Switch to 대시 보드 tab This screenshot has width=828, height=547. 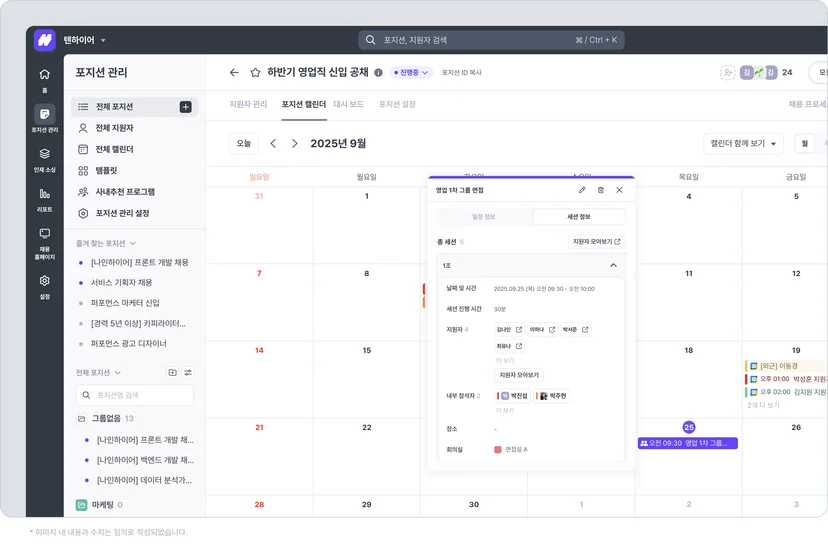coord(349,105)
